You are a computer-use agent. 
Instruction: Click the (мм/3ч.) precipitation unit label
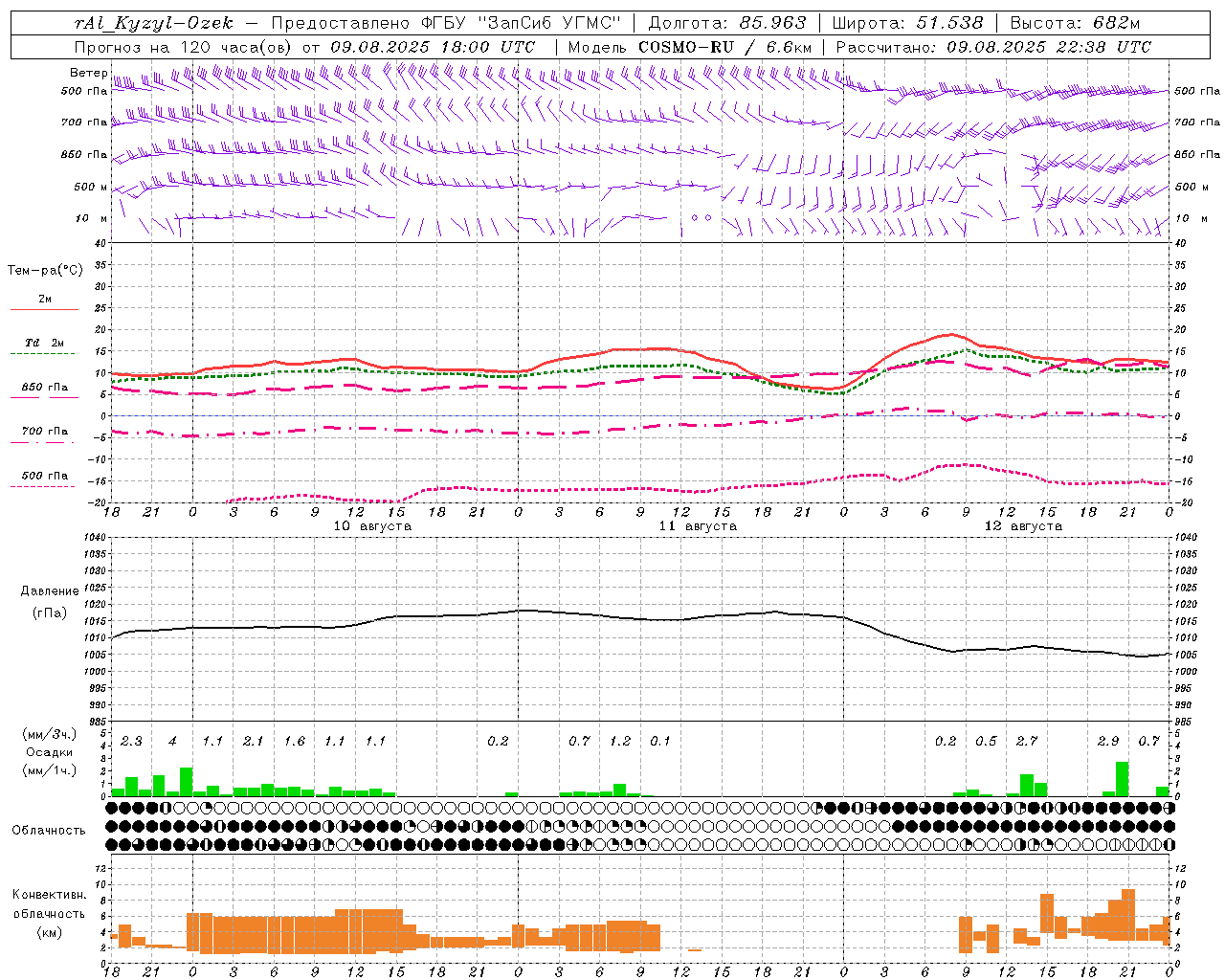pos(50,734)
